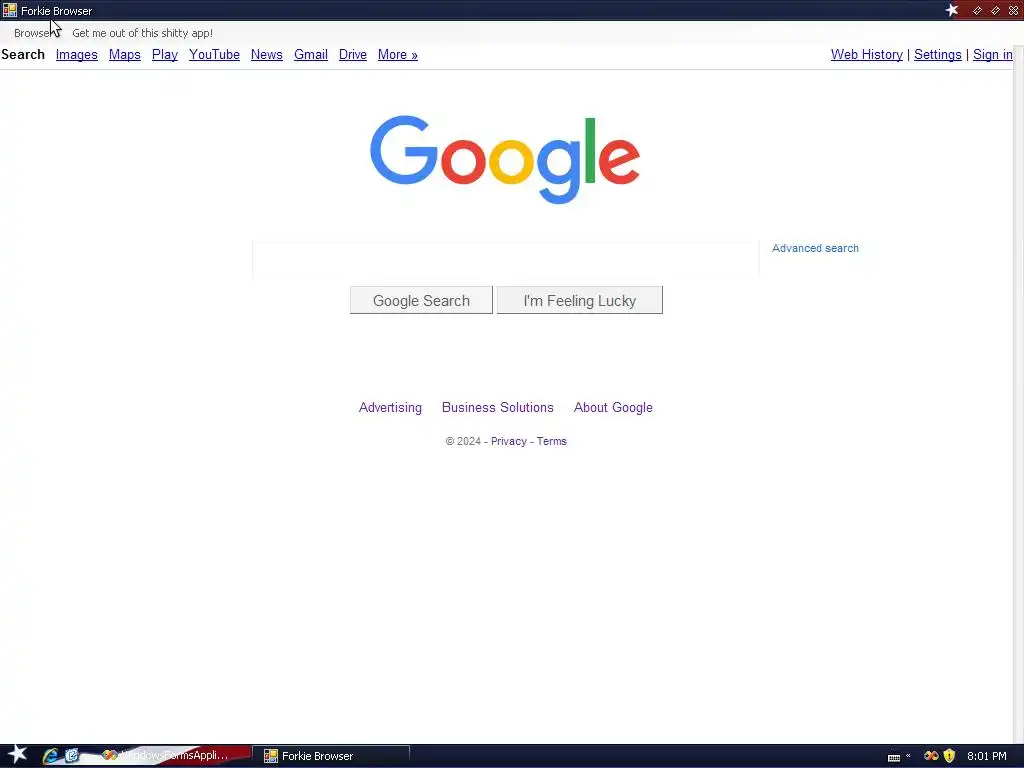Image resolution: width=1024 pixels, height=768 pixels.
Task: Visit the YouTube link
Action: tap(214, 55)
